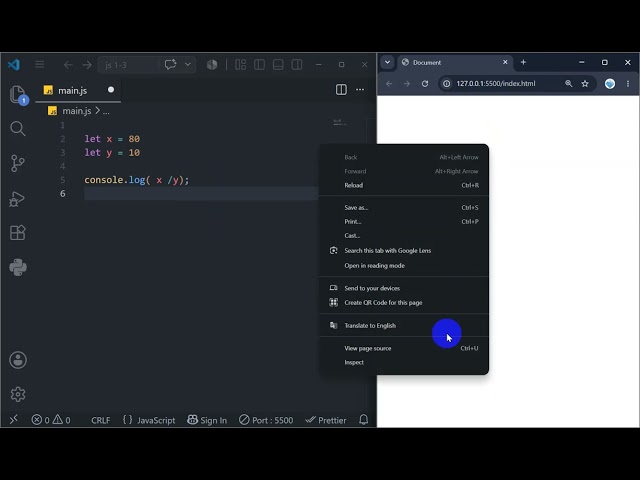Select Print... in the context menu

[404, 221]
